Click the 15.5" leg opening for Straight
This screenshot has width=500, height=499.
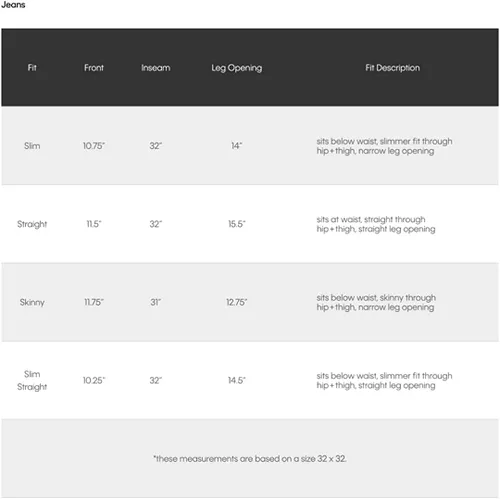pos(237,224)
